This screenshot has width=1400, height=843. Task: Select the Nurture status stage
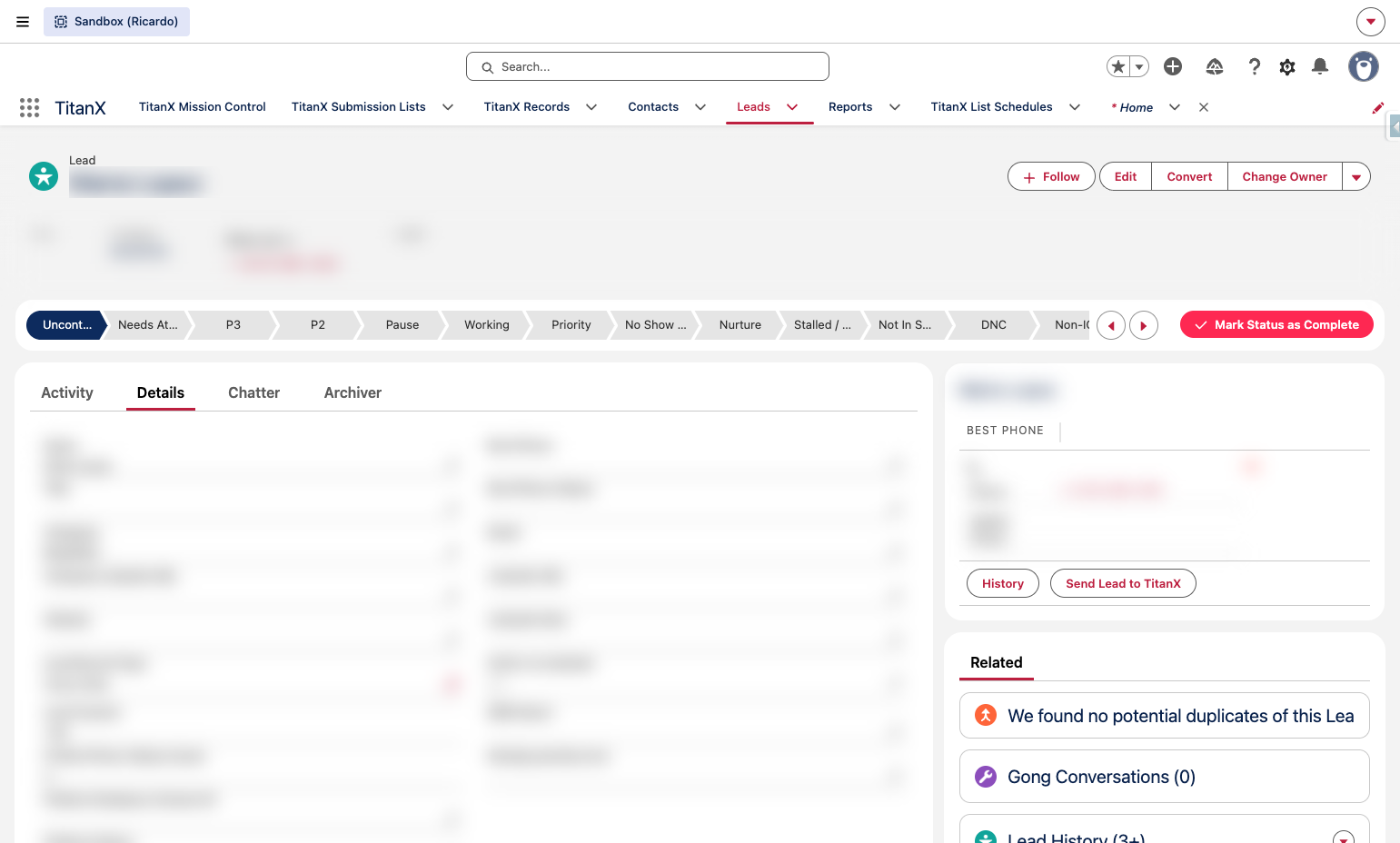pos(740,325)
